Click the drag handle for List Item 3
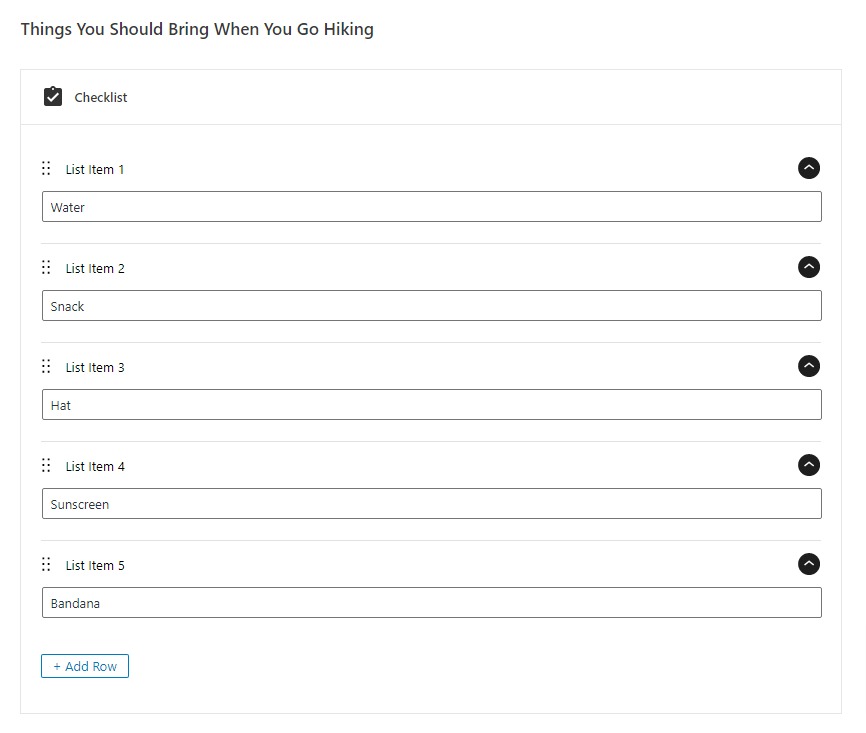Screen dimensions: 866x733 (45, 366)
